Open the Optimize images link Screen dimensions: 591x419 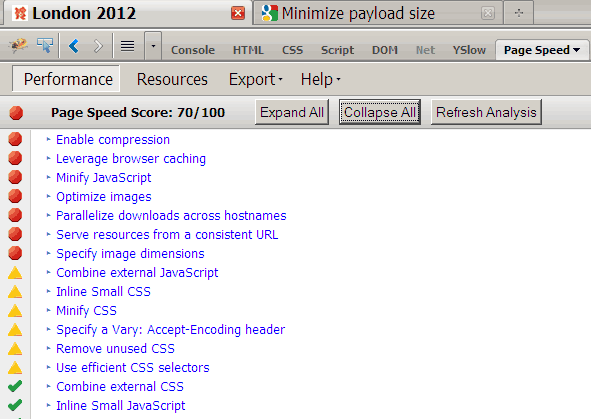tap(104, 197)
